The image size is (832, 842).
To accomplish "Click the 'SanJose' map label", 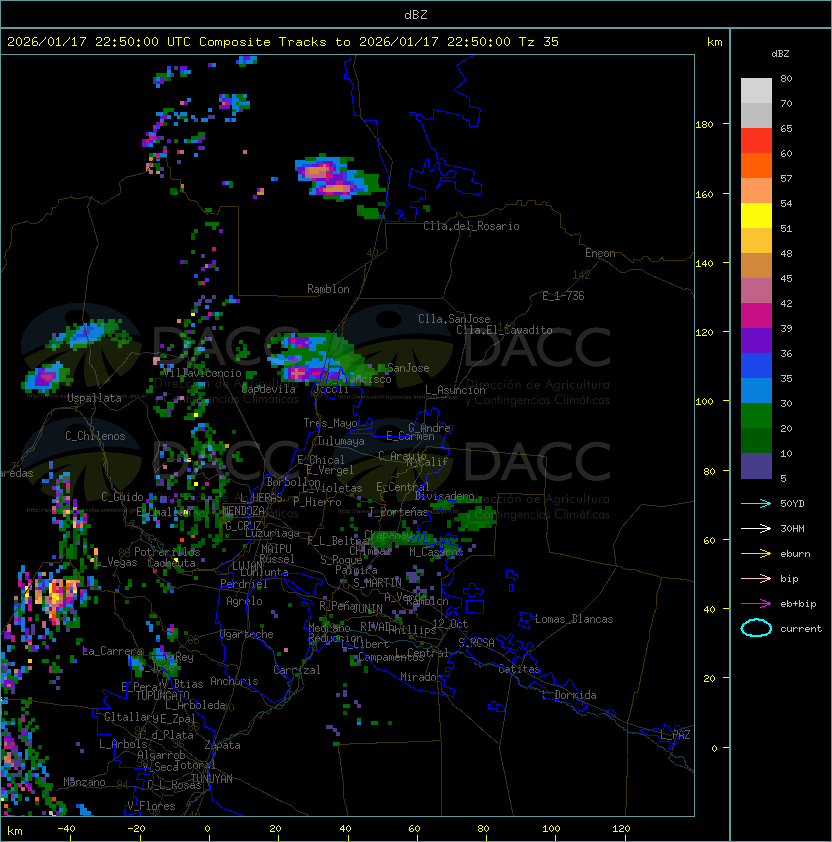I will click(x=408, y=368).
